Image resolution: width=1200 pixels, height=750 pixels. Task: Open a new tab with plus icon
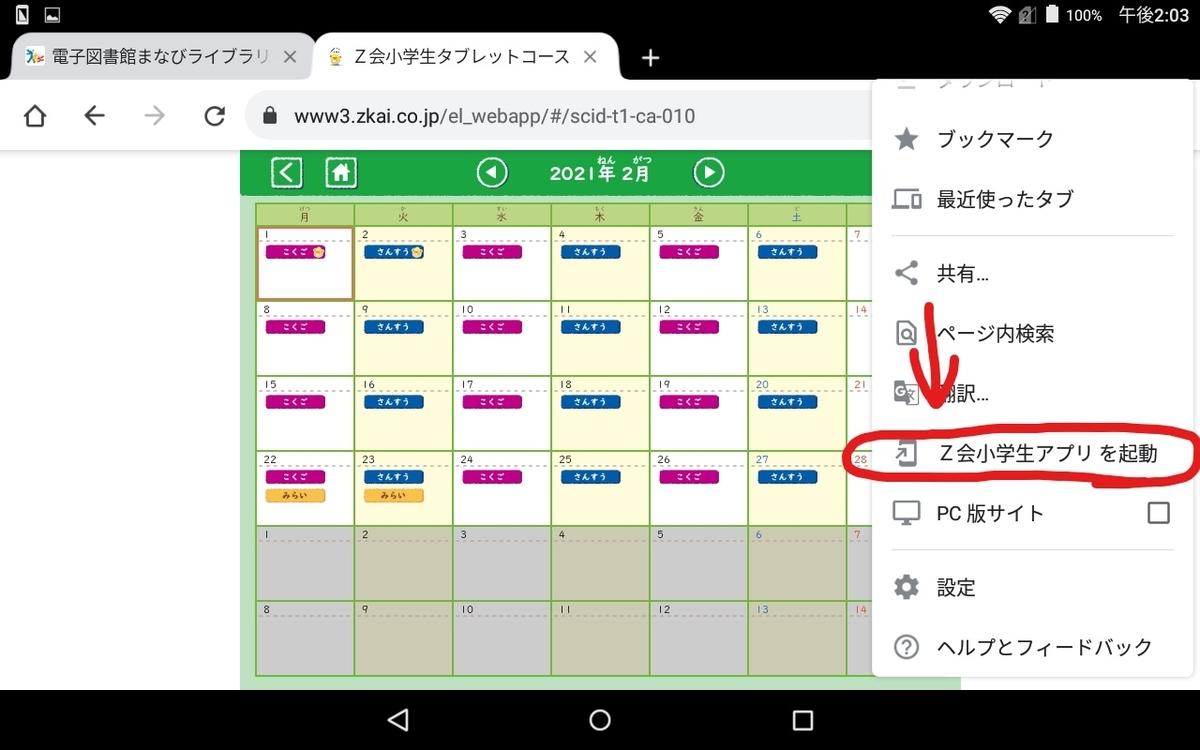click(x=650, y=58)
